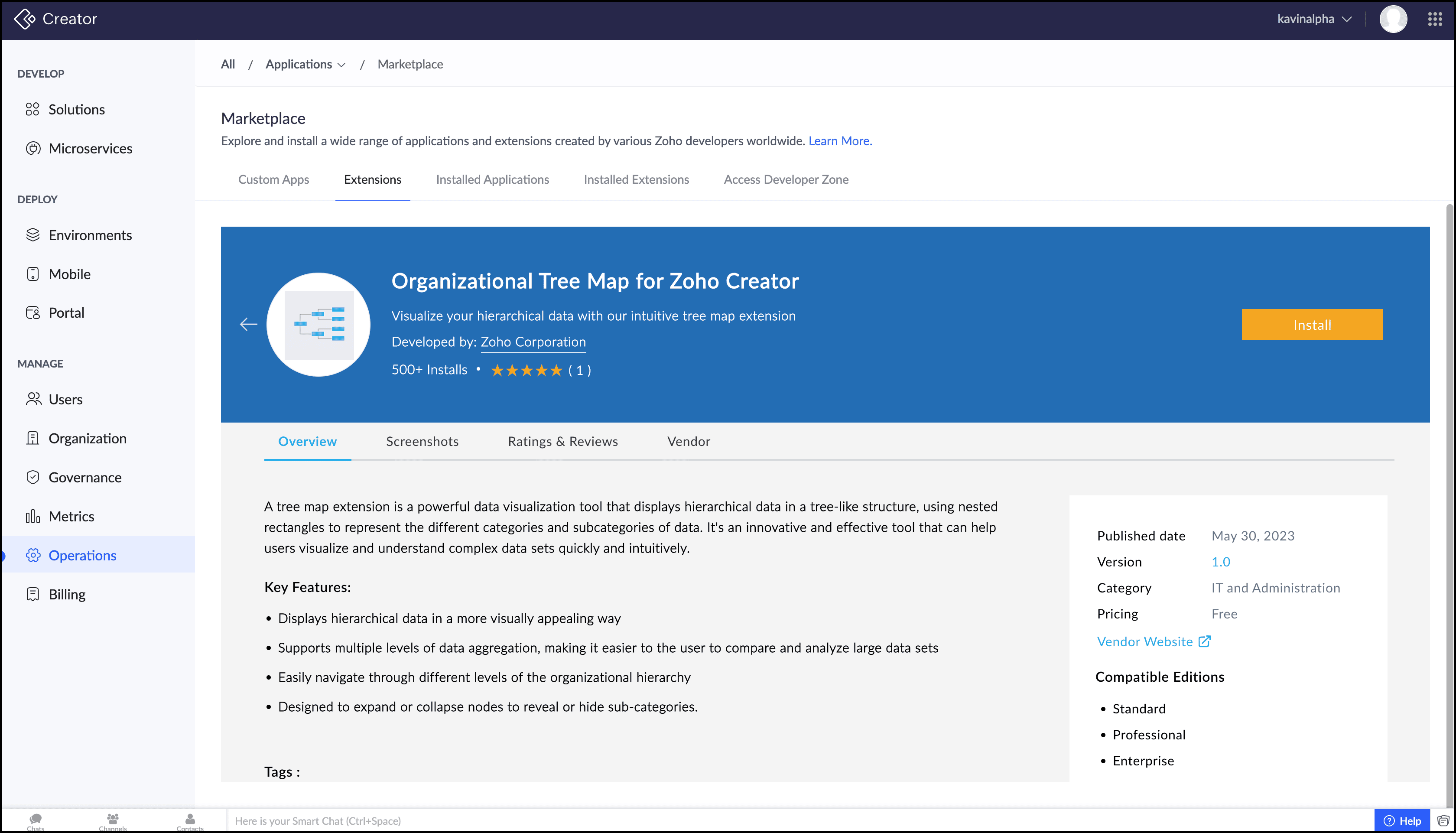Click the Free pricing value

coord(1225,614)
